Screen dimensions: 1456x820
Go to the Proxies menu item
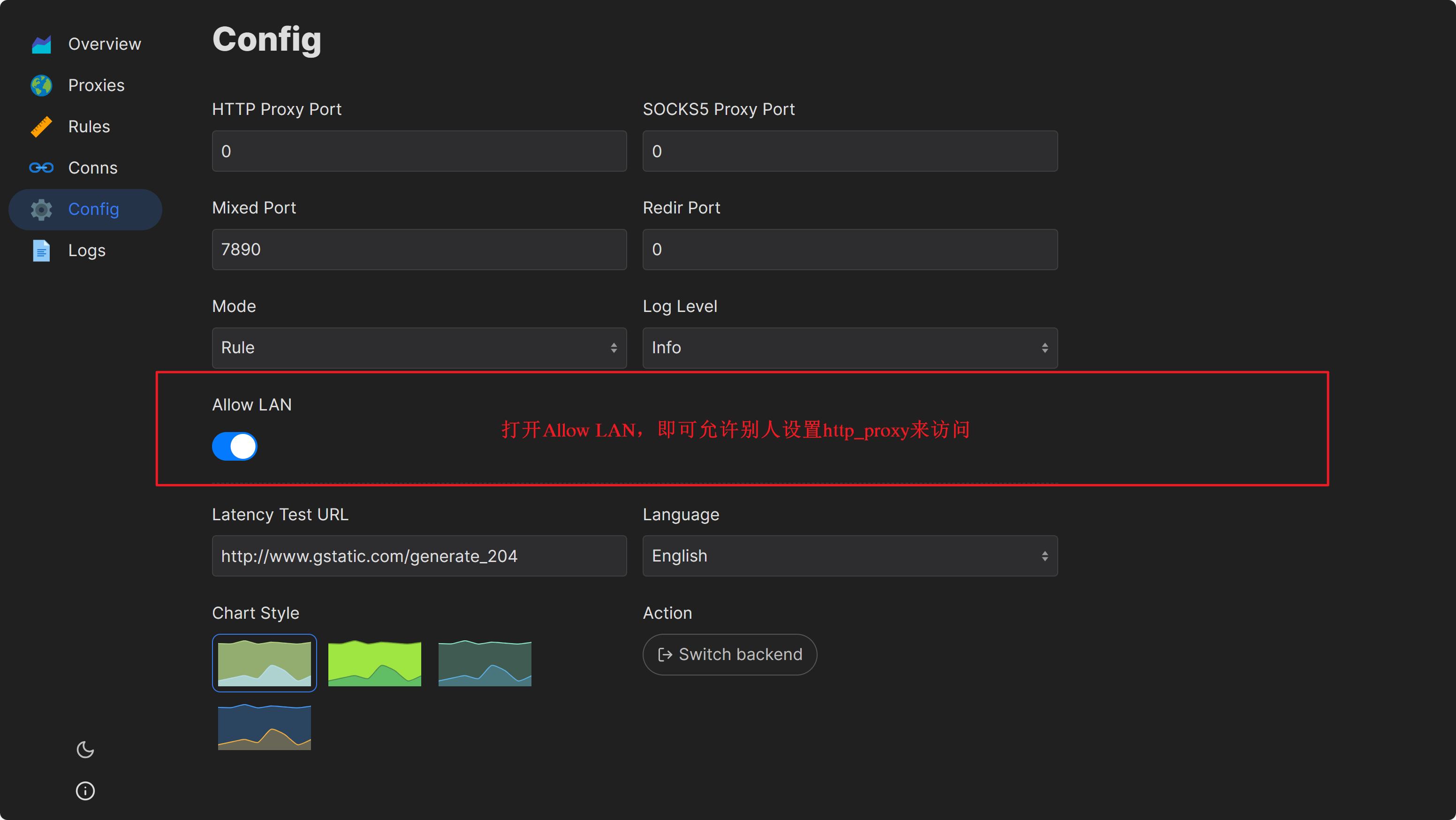pos(96,85)
